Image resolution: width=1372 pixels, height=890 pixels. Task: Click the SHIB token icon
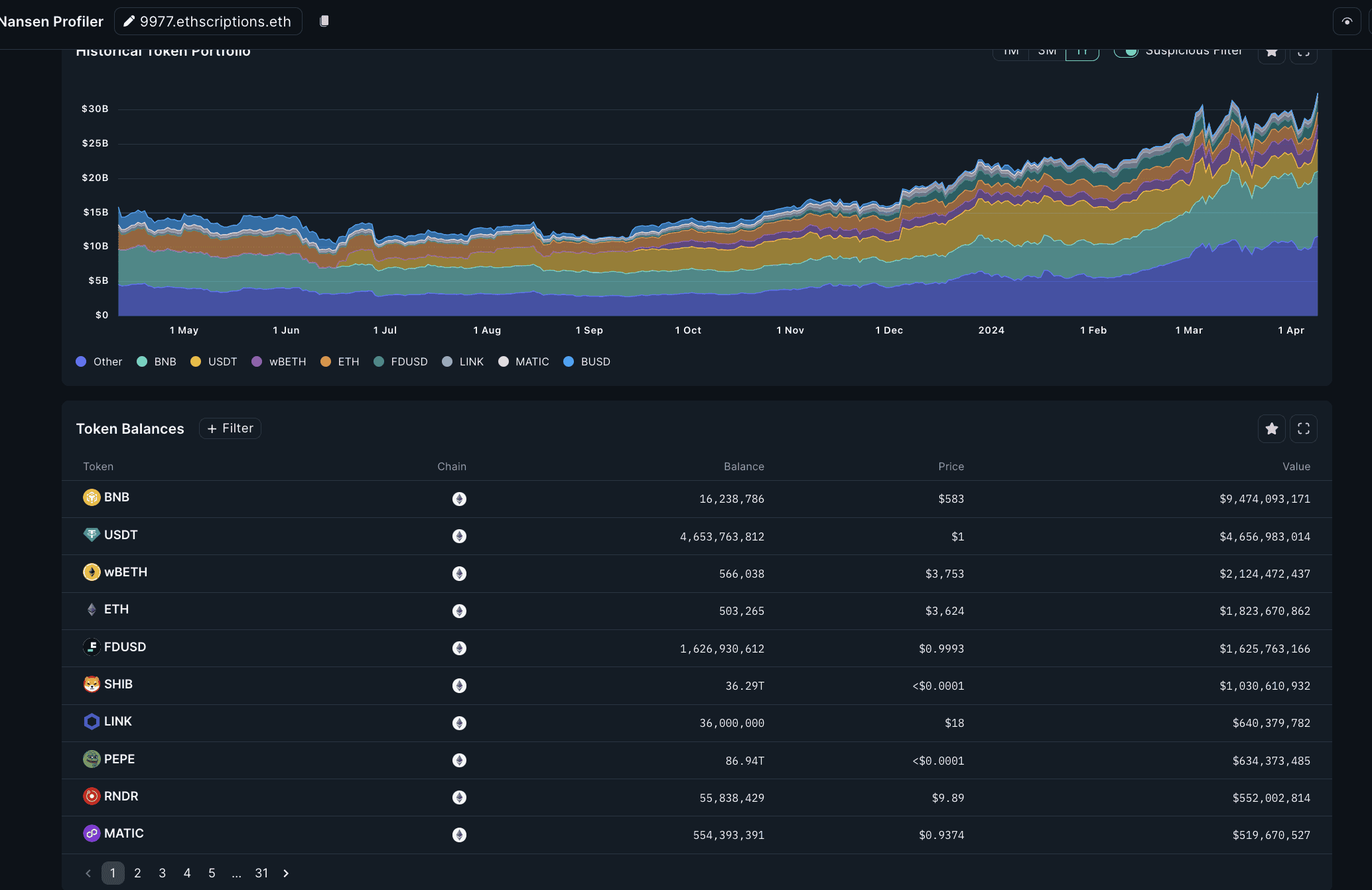(92, 684)
